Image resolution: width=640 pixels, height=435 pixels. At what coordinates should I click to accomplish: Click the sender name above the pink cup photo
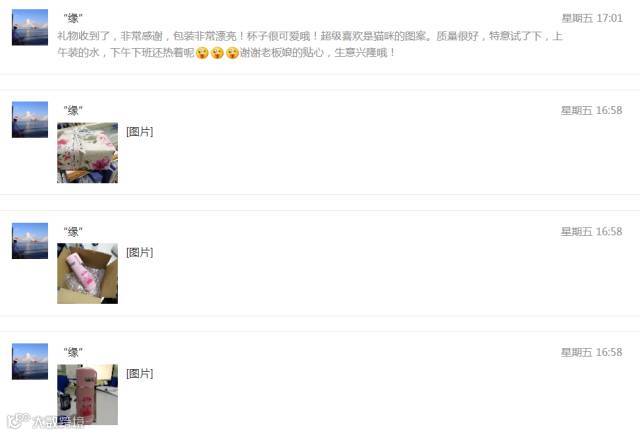click(73, 352)
